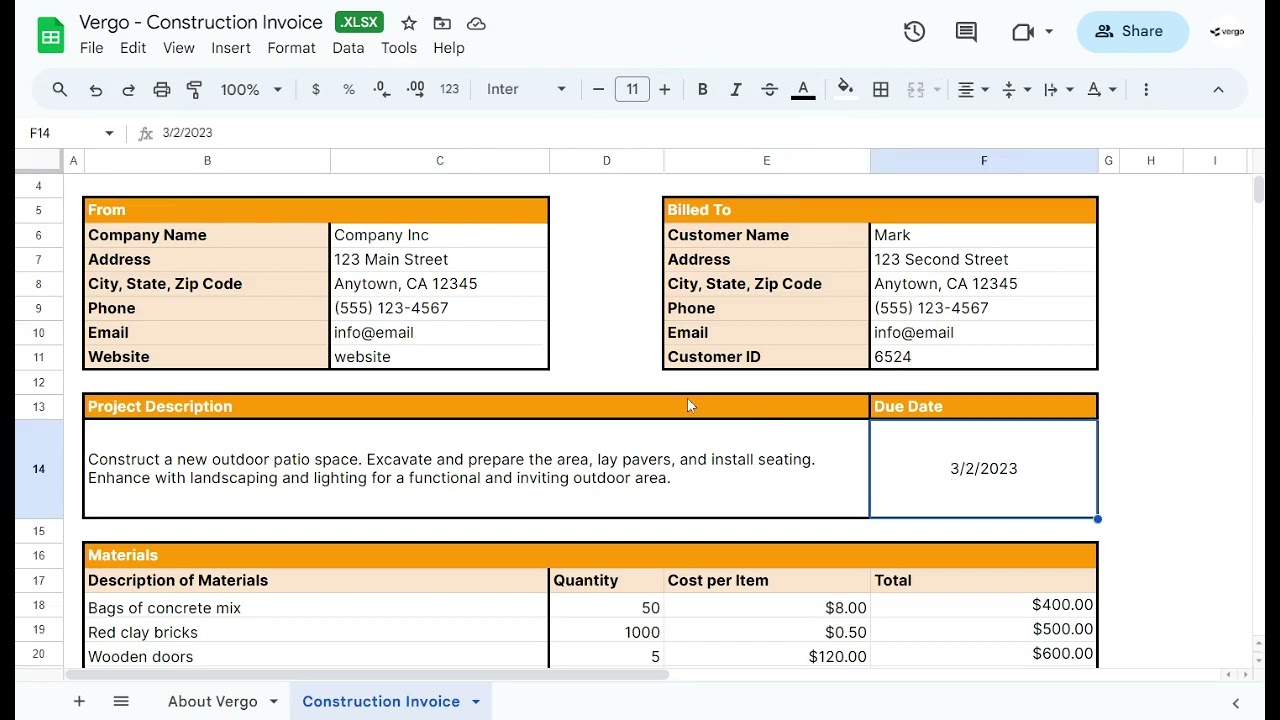
Task: Open the Vergo account avatar
Action: (x=1227, y=32)
